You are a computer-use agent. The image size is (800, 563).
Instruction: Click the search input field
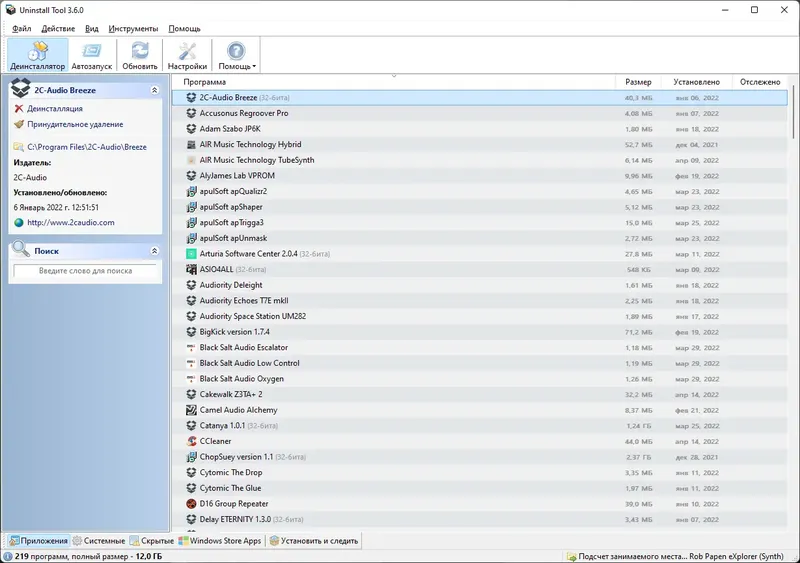click(x=85, y=271)
